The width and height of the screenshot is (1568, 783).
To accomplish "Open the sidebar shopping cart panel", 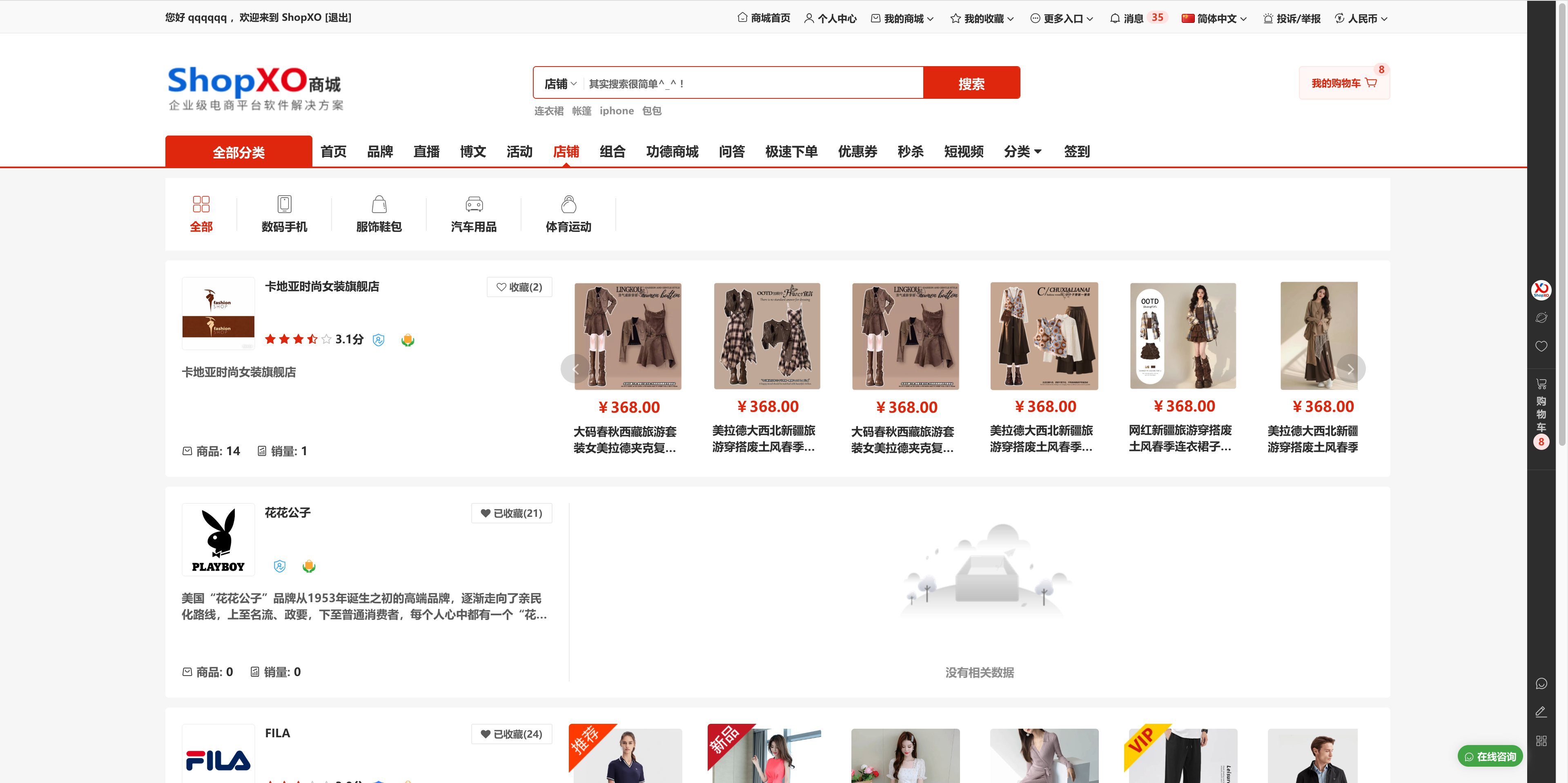I will 1541,414.
